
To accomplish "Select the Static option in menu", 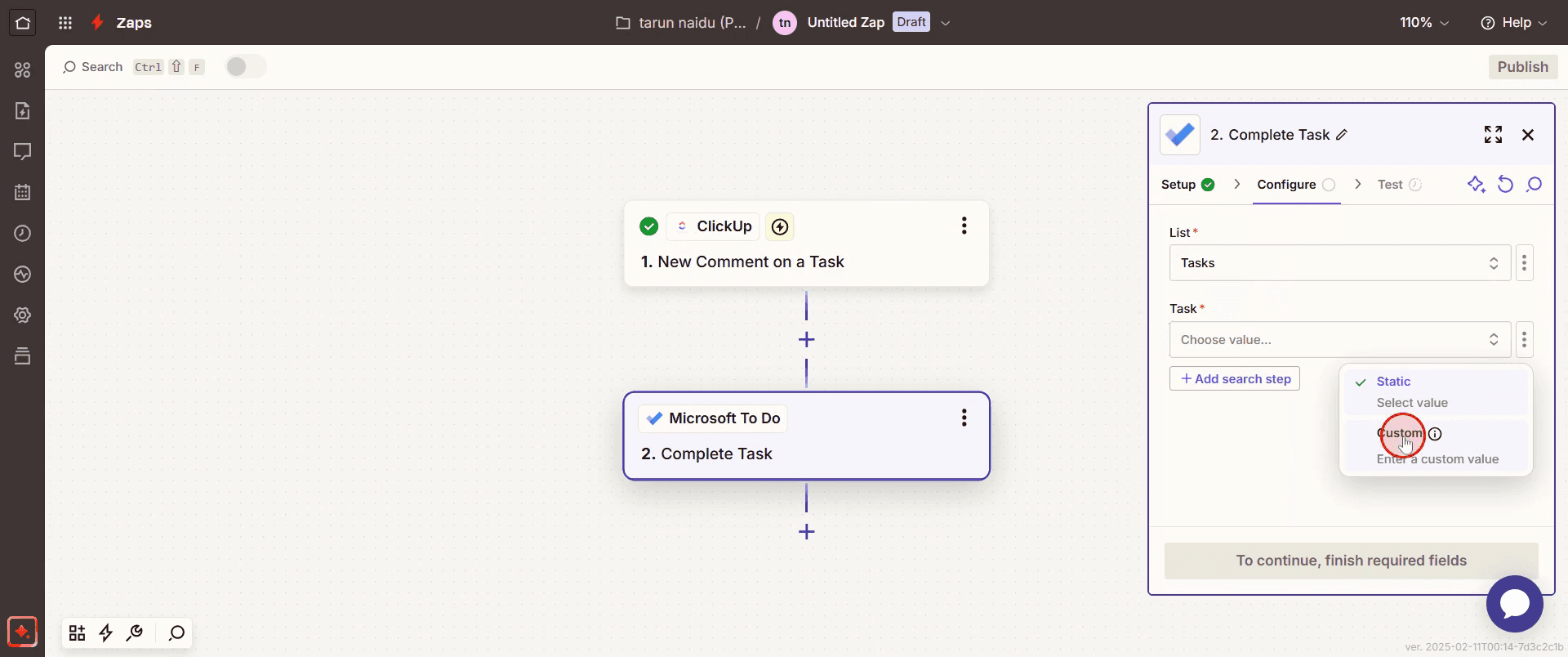I will pos(1437,392).
